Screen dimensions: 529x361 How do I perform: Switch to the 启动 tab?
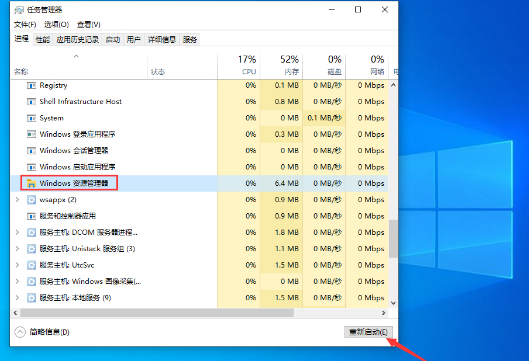[x=113, y=40]
